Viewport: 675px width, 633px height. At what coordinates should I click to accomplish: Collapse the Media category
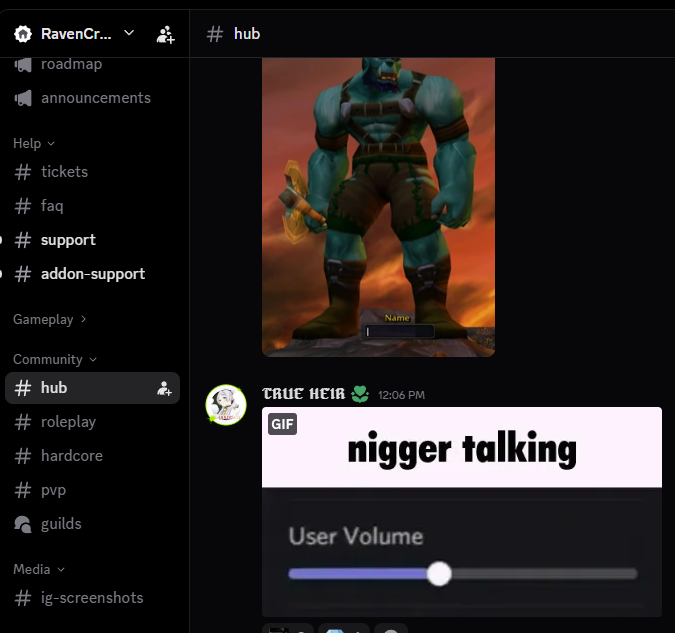click(39, 569)
